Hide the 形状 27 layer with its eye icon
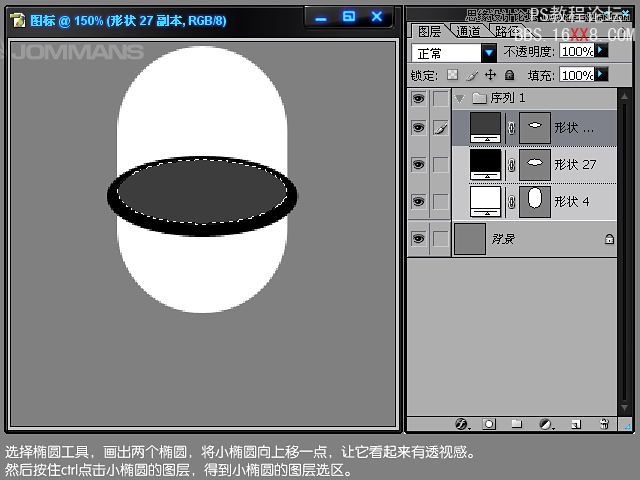This screenshot has width=640, height=480. (418, 164)
